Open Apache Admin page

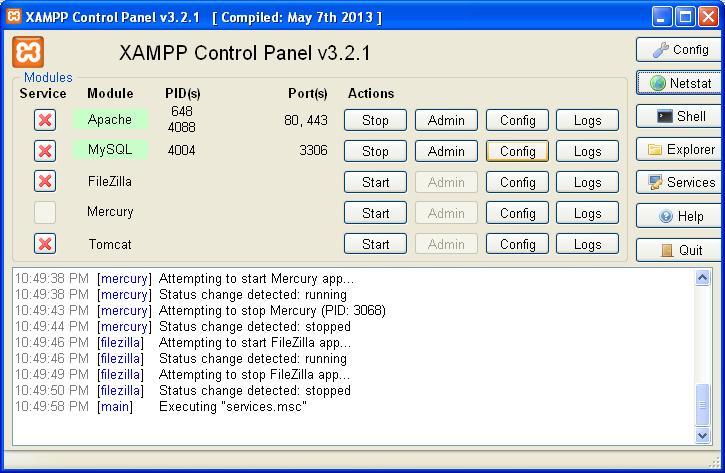[446, 120]
